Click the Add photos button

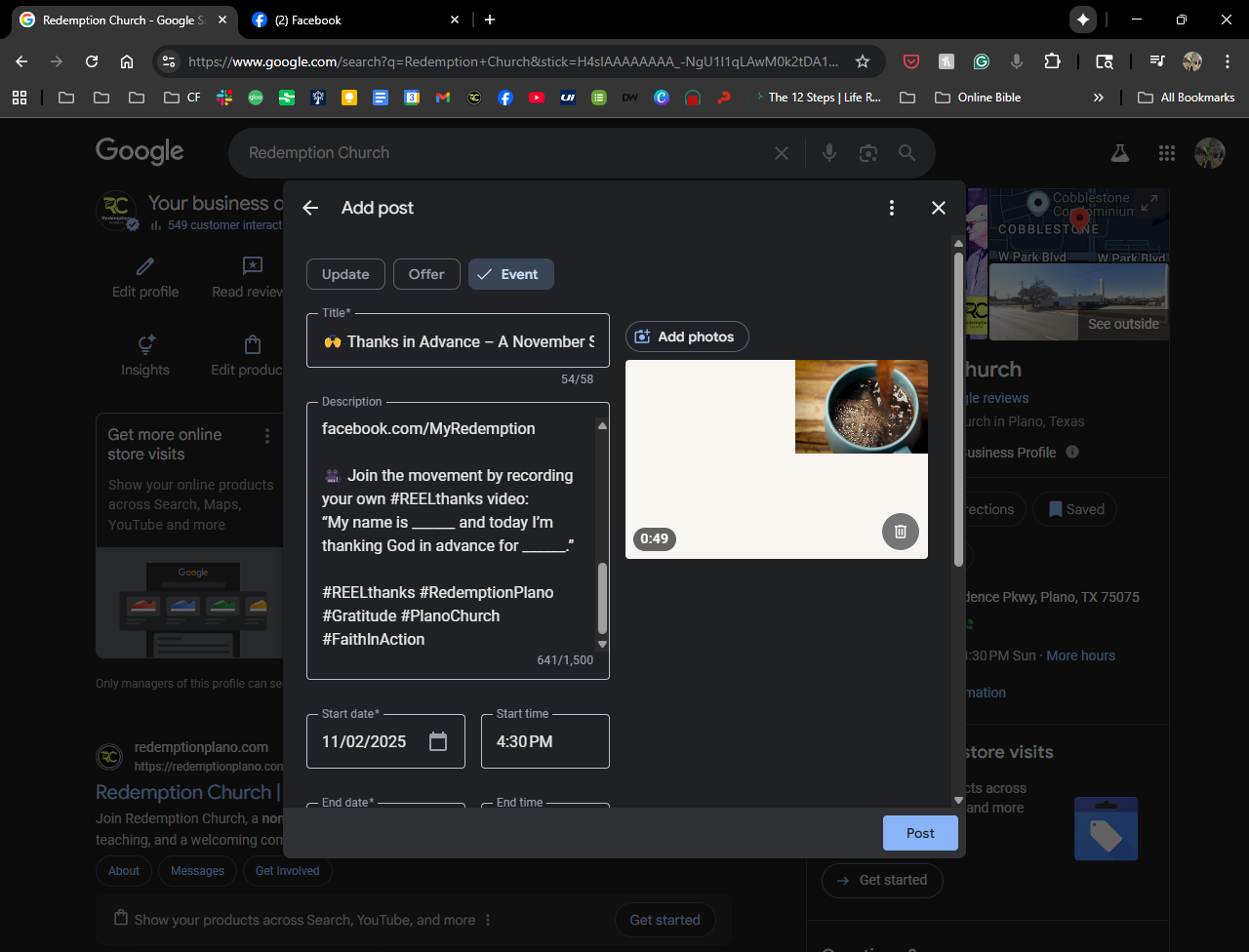coord(686,337)
